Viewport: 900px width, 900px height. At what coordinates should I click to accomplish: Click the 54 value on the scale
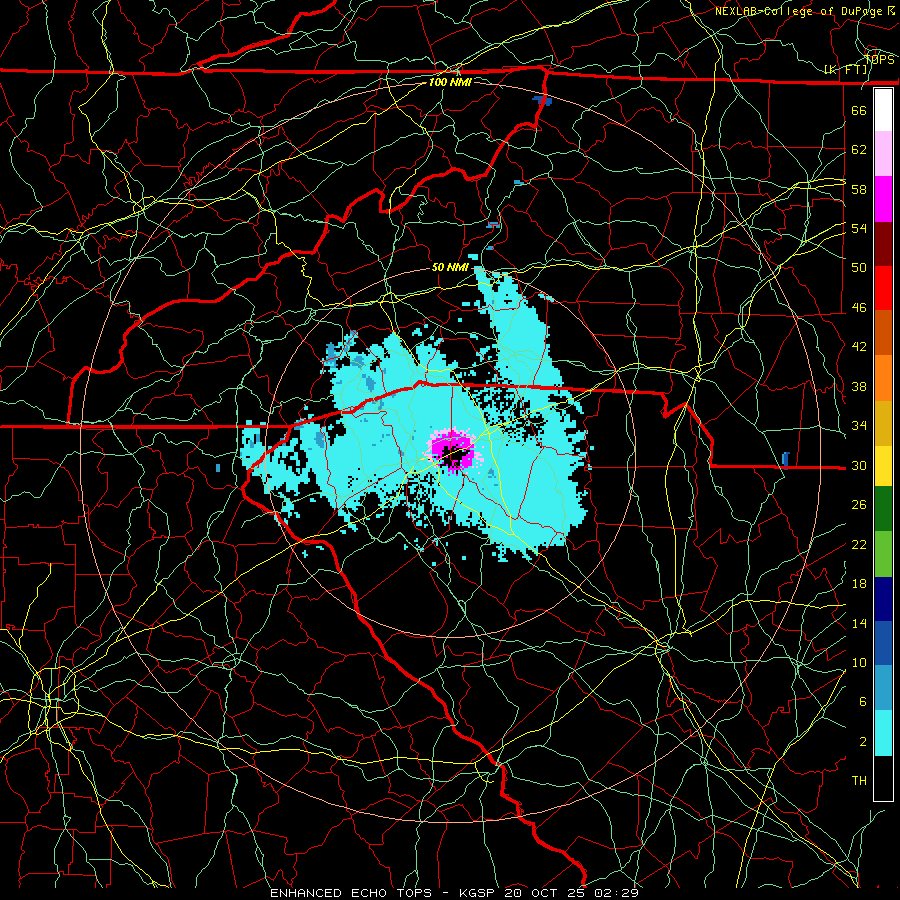pyautogui.click(x=859, y=228)
